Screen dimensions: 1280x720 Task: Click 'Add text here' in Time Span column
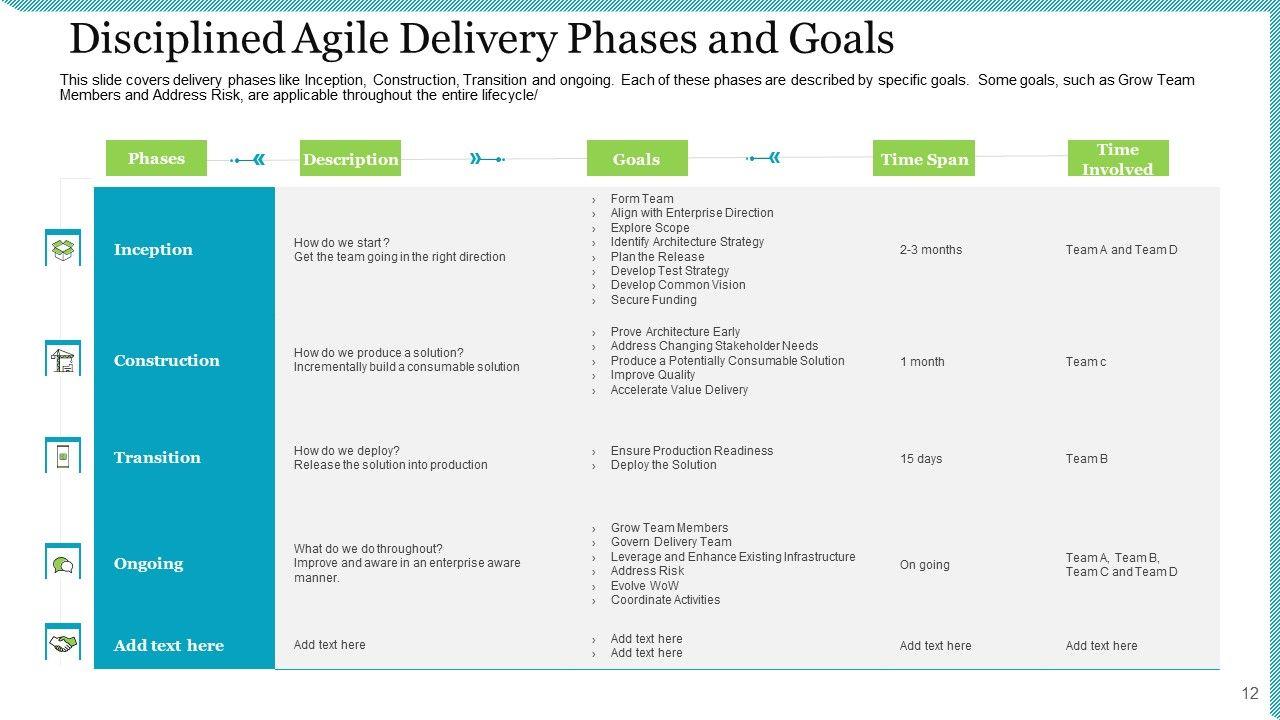pos(935,646)
